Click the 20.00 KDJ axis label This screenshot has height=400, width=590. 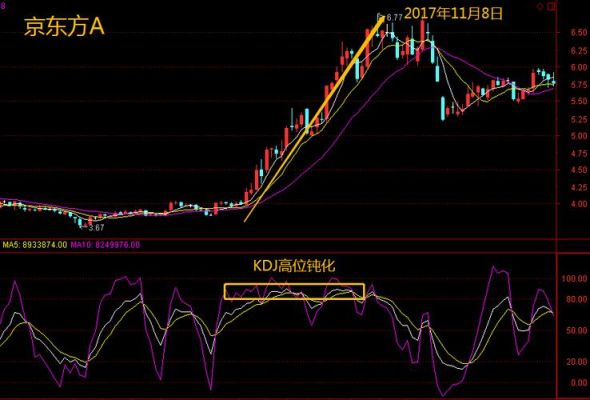[576, 362]
